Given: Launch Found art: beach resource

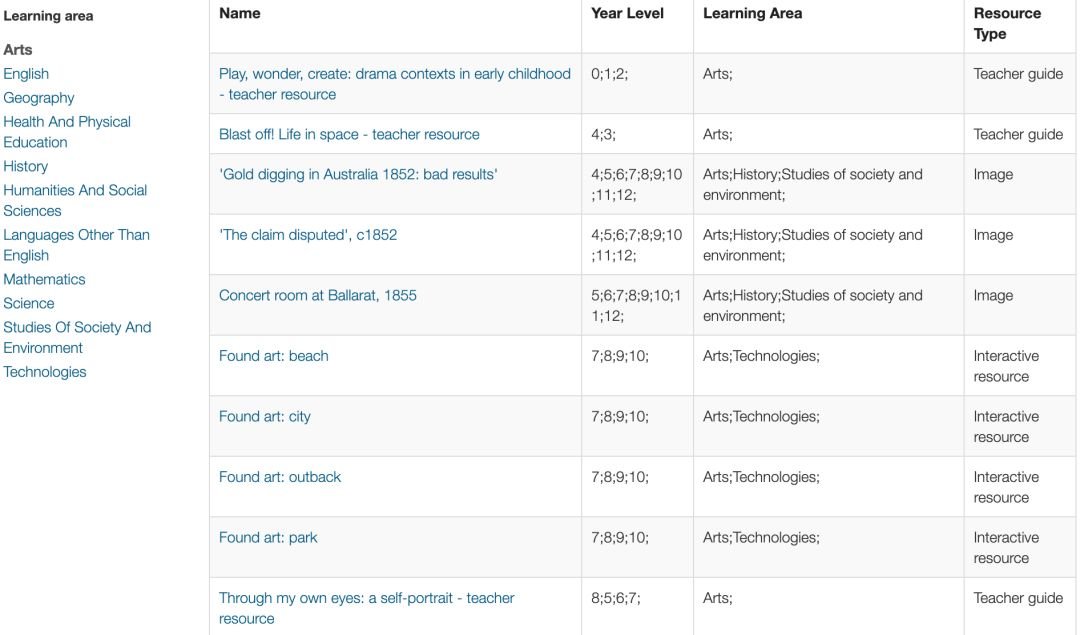Looking at the screenshot, I should 273,356.
